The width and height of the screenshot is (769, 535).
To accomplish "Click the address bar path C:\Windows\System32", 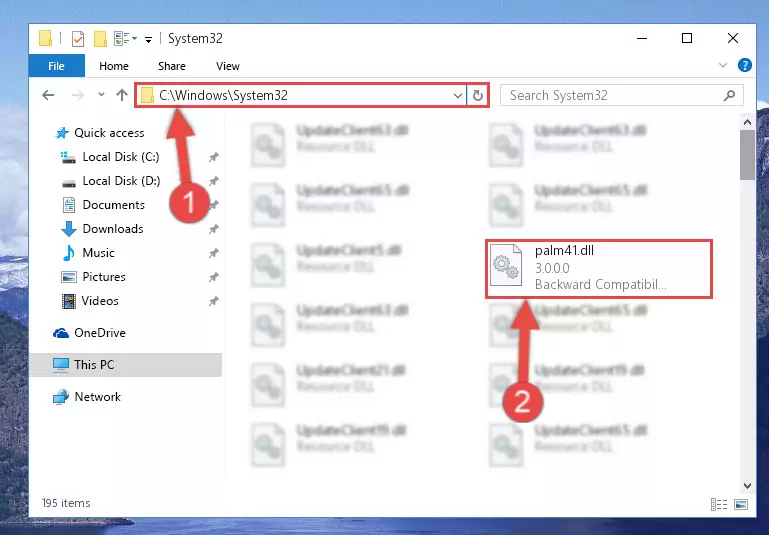I will point(223,95).
